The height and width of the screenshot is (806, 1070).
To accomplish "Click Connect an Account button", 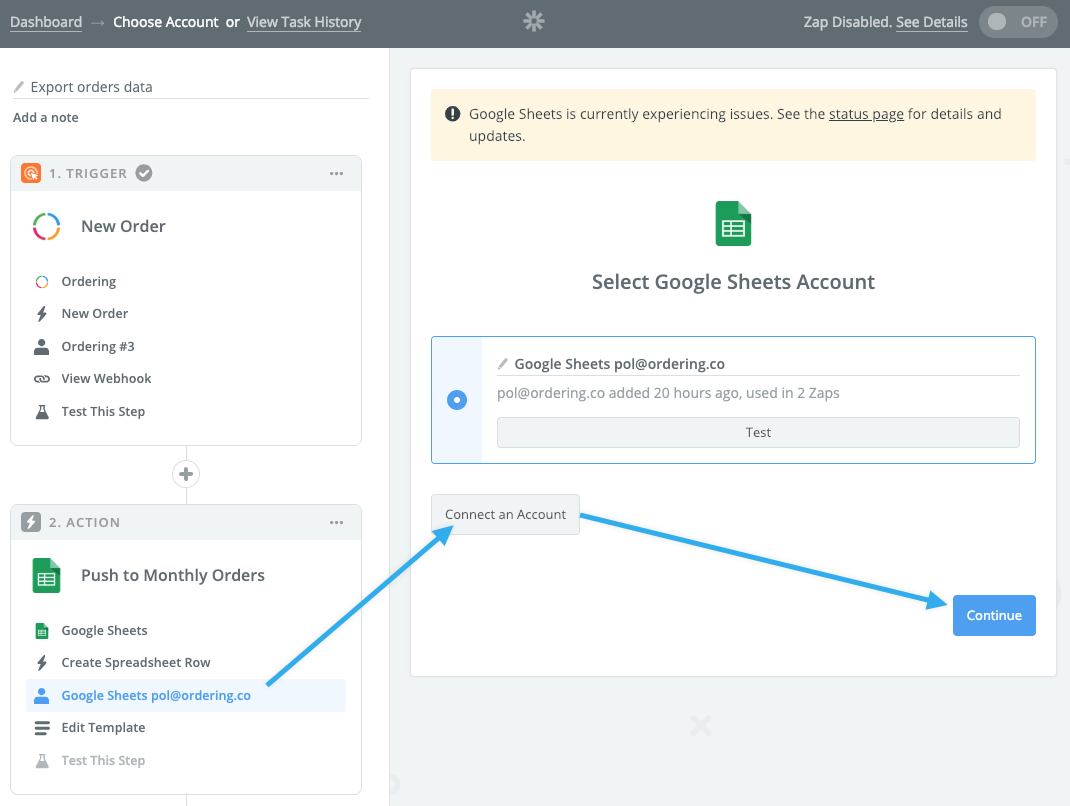I will tap(505, 515).
